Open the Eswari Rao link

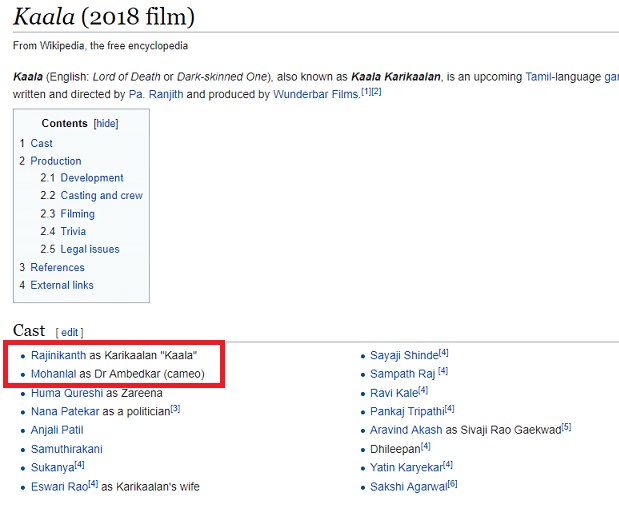click(x=60, y=487)
